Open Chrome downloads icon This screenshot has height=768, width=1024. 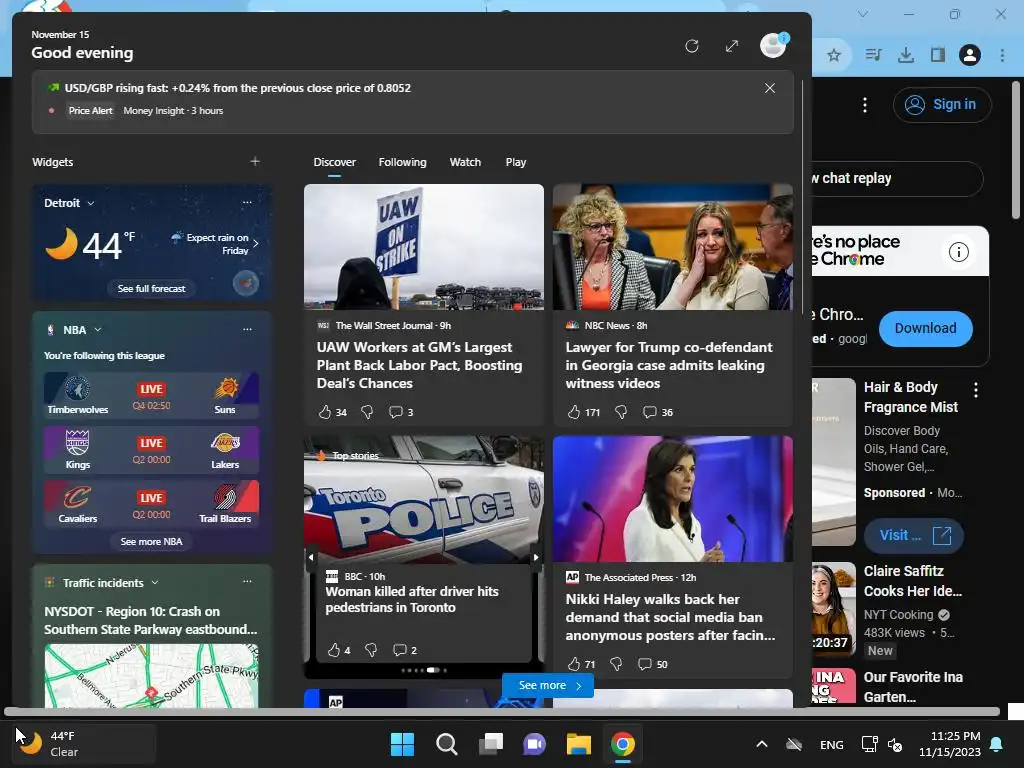906,55
